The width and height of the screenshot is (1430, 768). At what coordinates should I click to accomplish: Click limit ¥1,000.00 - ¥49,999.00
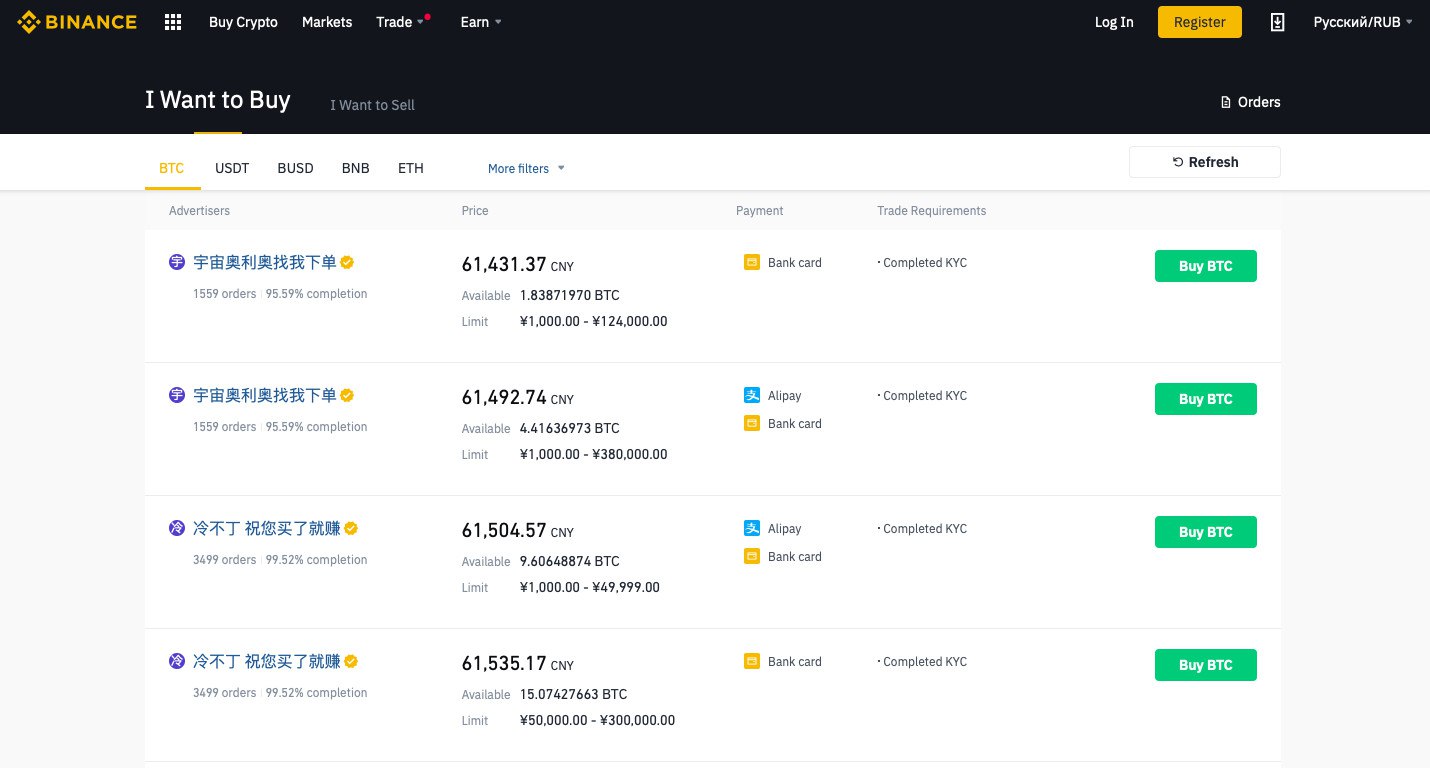coord(590,587)
